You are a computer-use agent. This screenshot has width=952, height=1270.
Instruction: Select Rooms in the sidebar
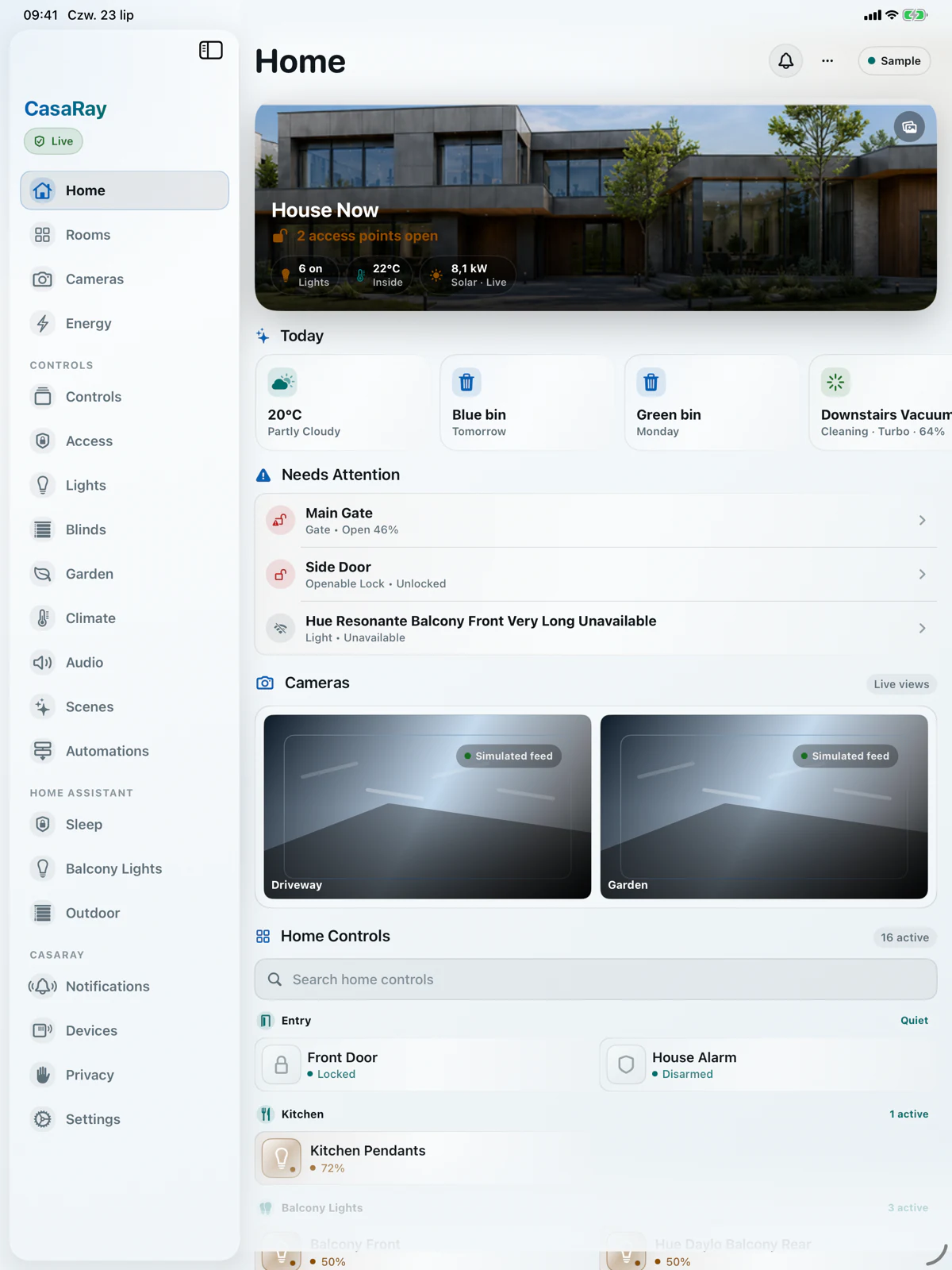[x=125, y=235]
